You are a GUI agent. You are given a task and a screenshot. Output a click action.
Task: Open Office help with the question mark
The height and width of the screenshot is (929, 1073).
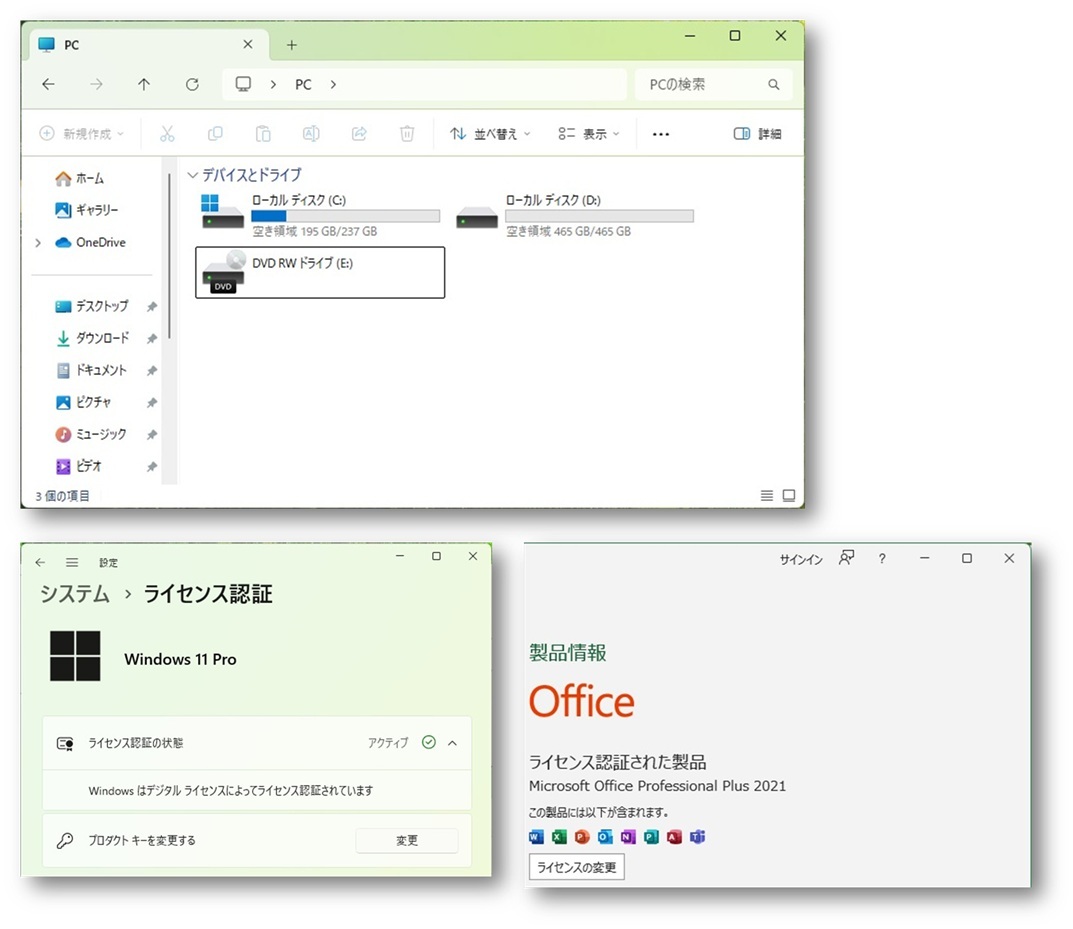tap(882, 559)
